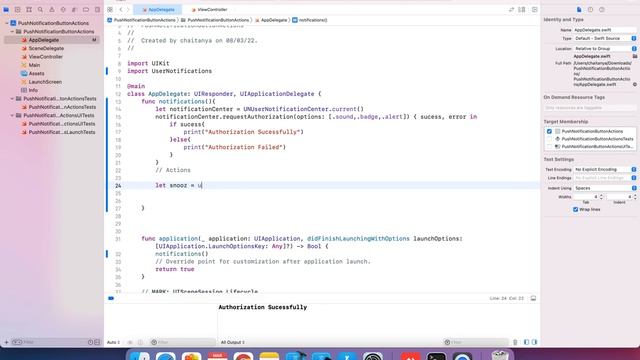
Task: Select SceneDelegate in the file navigator
Action: point(46,49)
